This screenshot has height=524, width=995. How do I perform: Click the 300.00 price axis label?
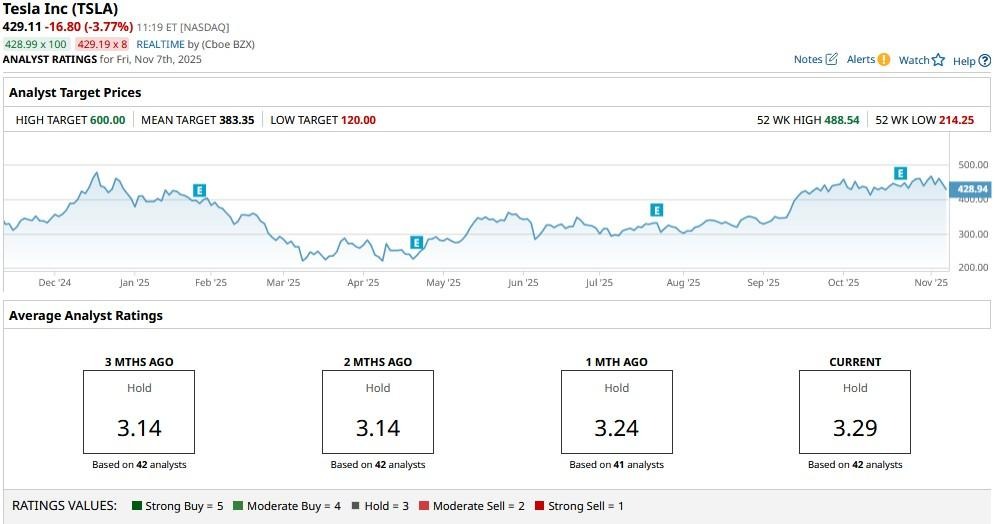(973, 234)
